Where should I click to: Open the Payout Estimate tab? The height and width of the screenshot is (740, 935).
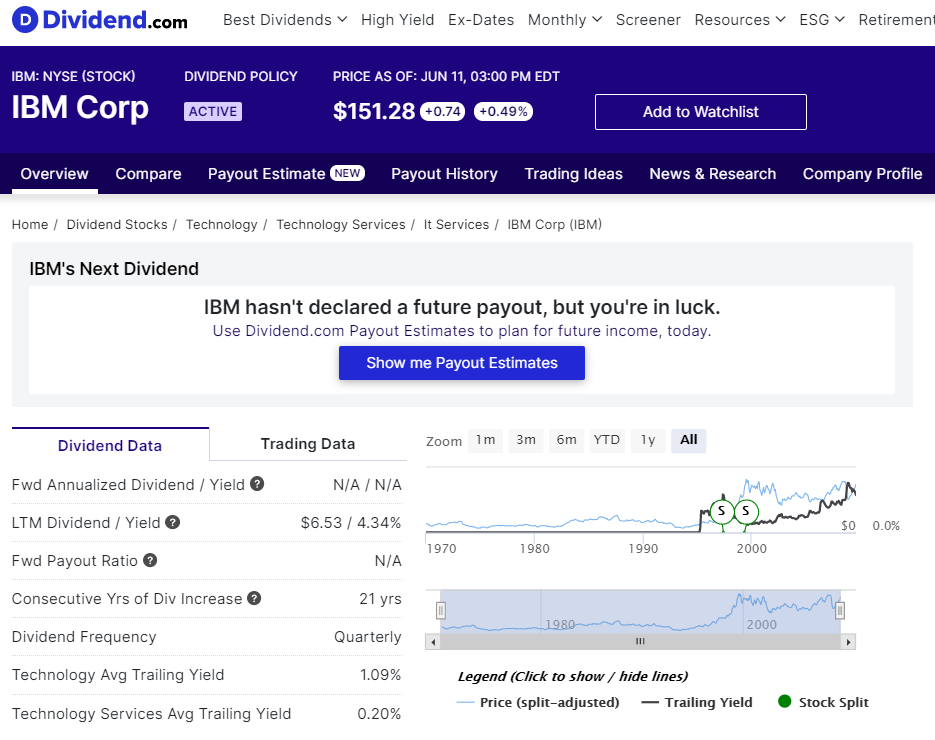[286, 174]
